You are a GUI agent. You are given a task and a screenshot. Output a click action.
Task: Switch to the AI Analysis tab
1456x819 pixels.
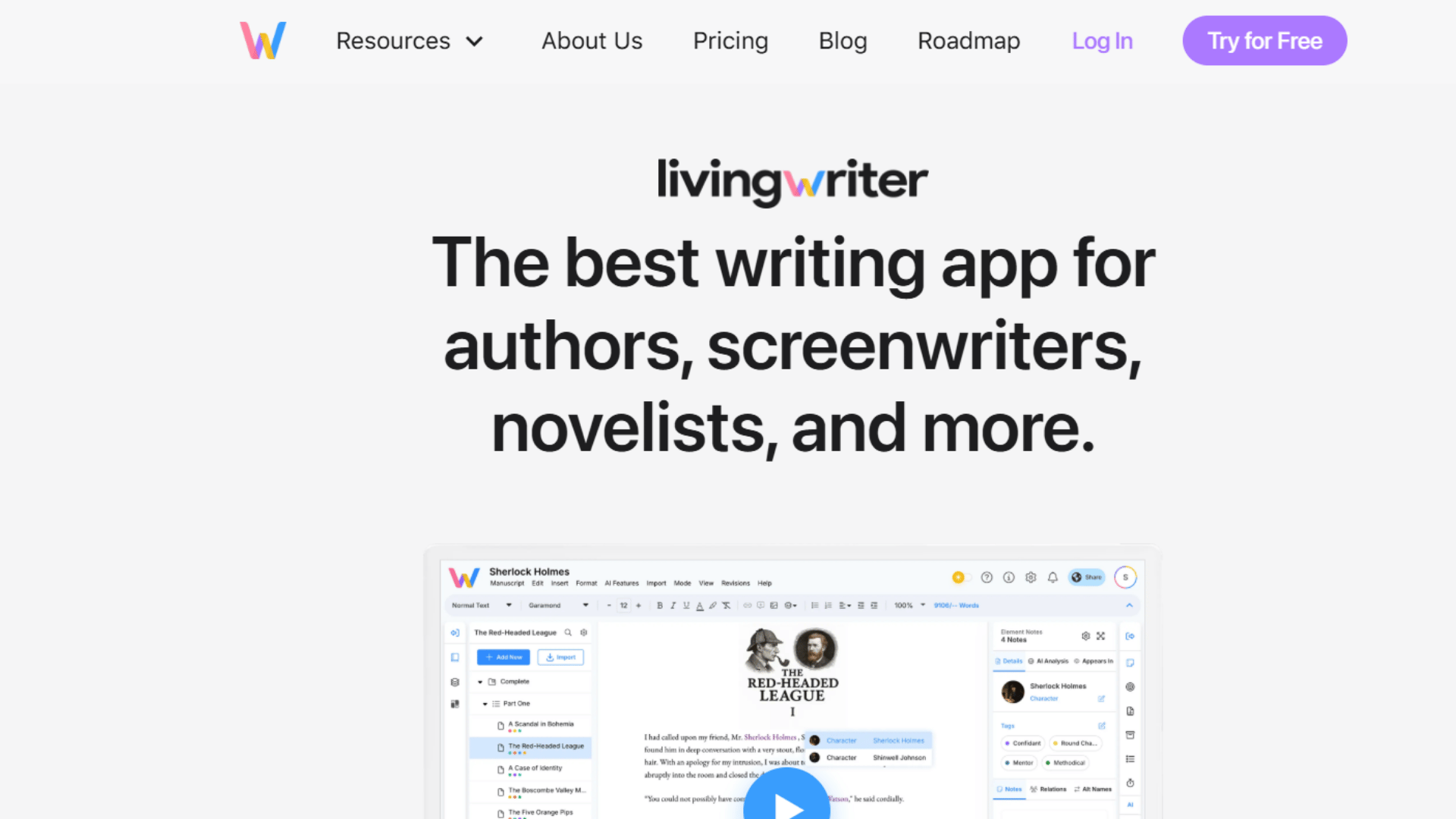coord(1048,661)
